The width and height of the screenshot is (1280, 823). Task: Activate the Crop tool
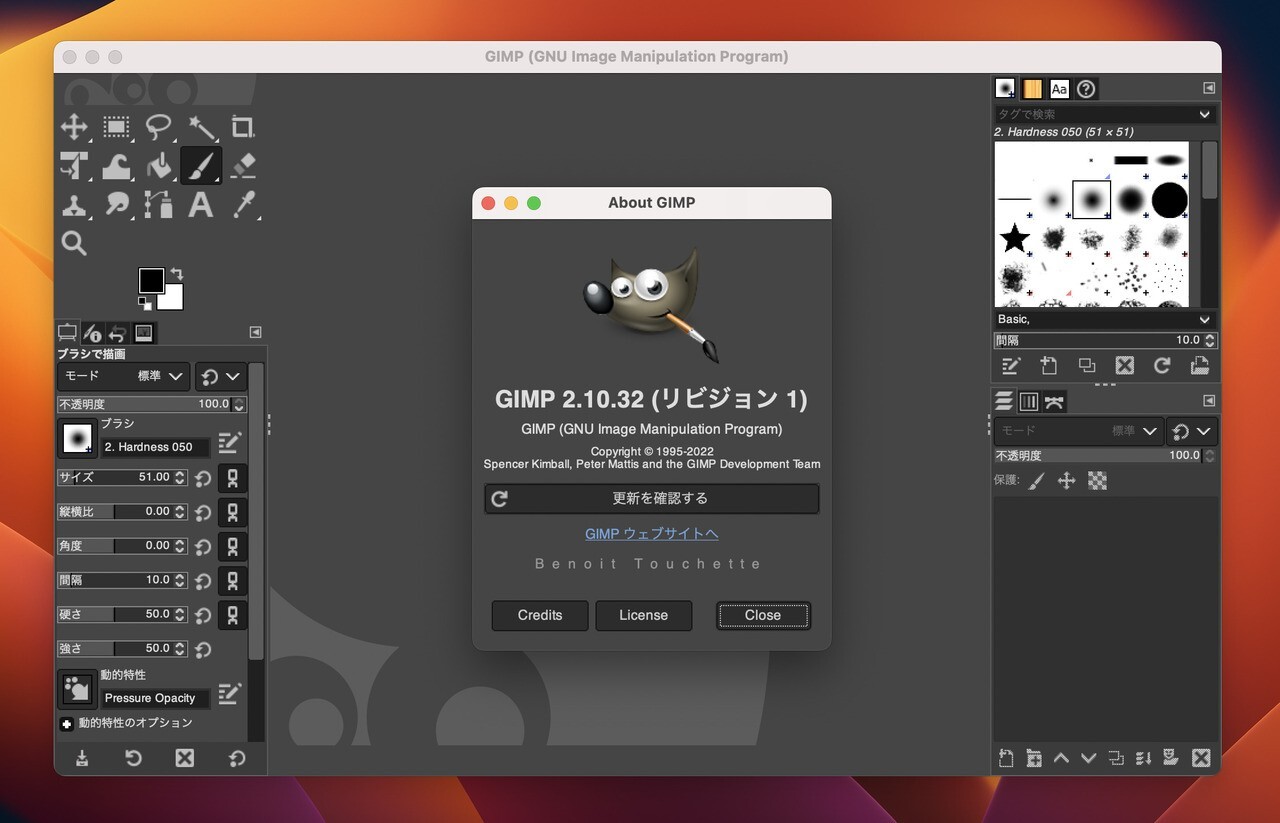[x=243, y=127]
